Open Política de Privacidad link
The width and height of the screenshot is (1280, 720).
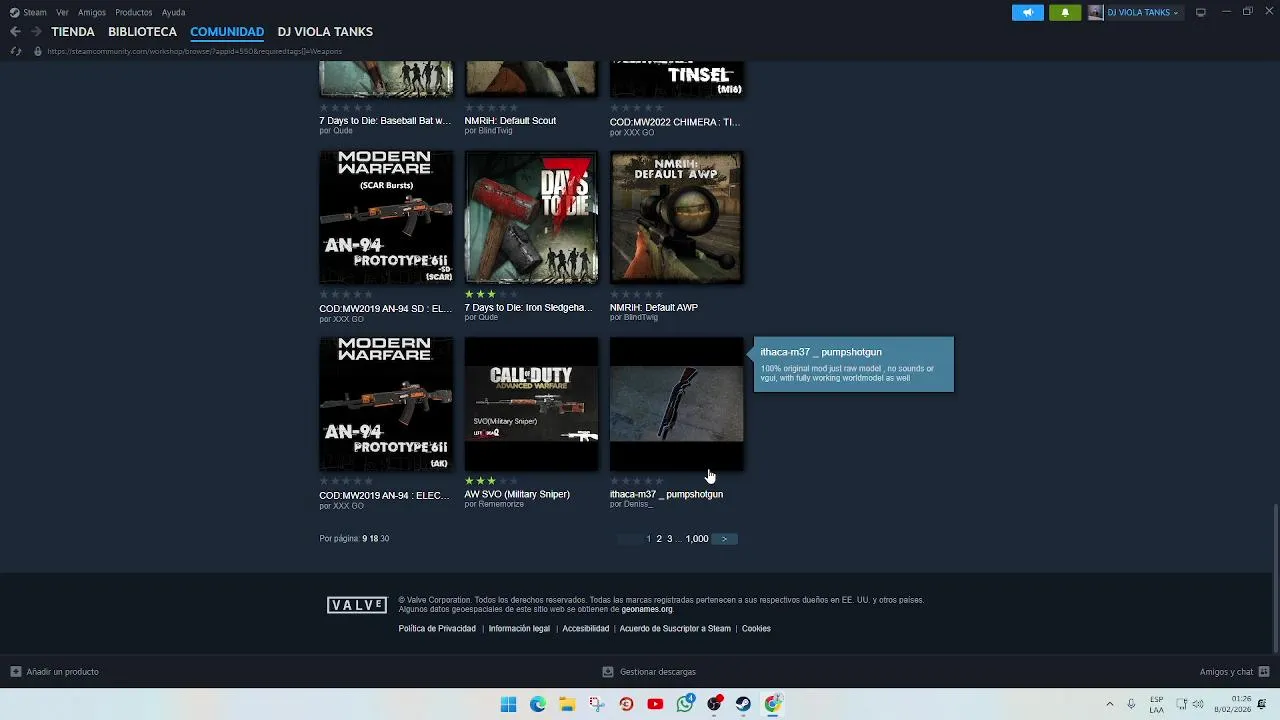pyautogui.click(x=437, y=629)
